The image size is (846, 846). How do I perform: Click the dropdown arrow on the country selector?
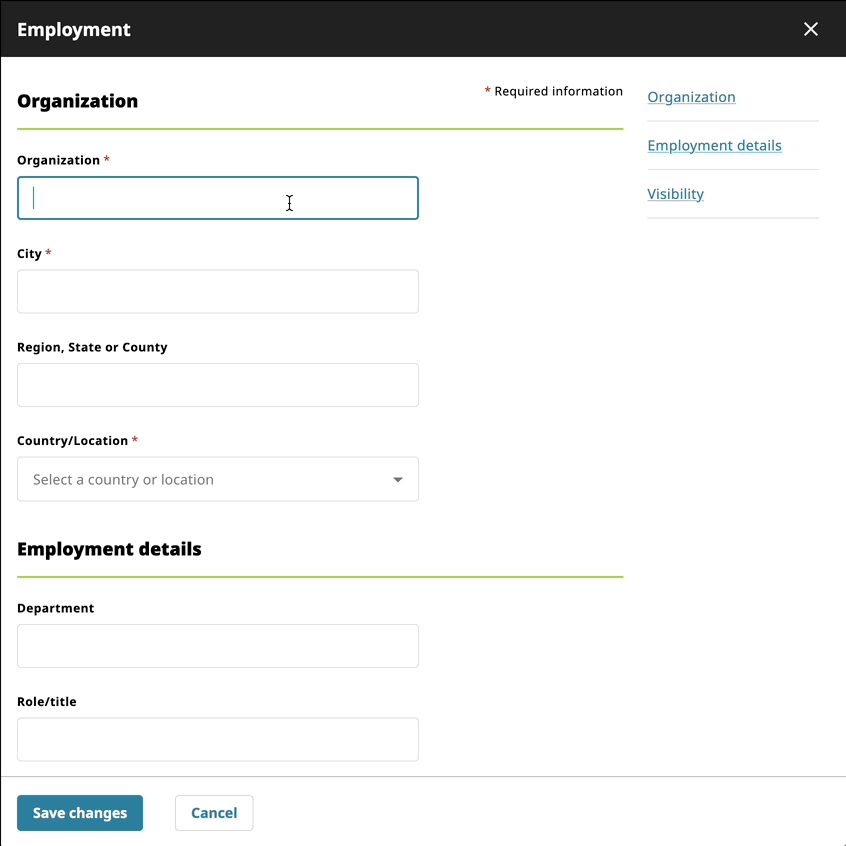398,479
